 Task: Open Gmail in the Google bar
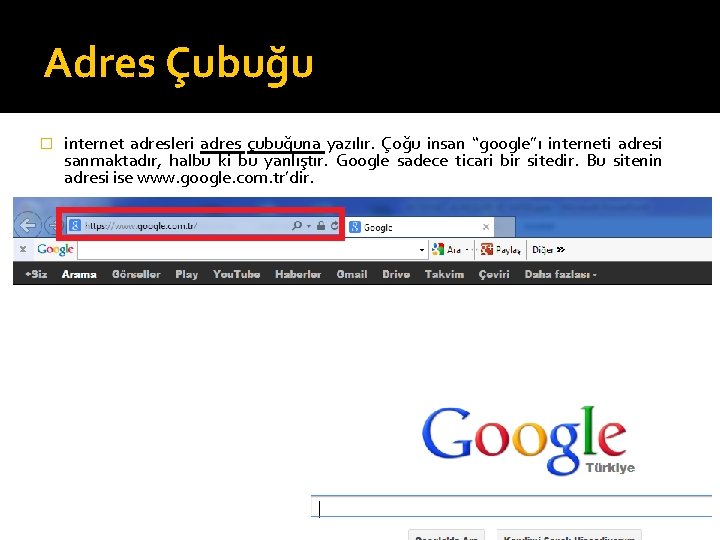click(x=352, y=274)
